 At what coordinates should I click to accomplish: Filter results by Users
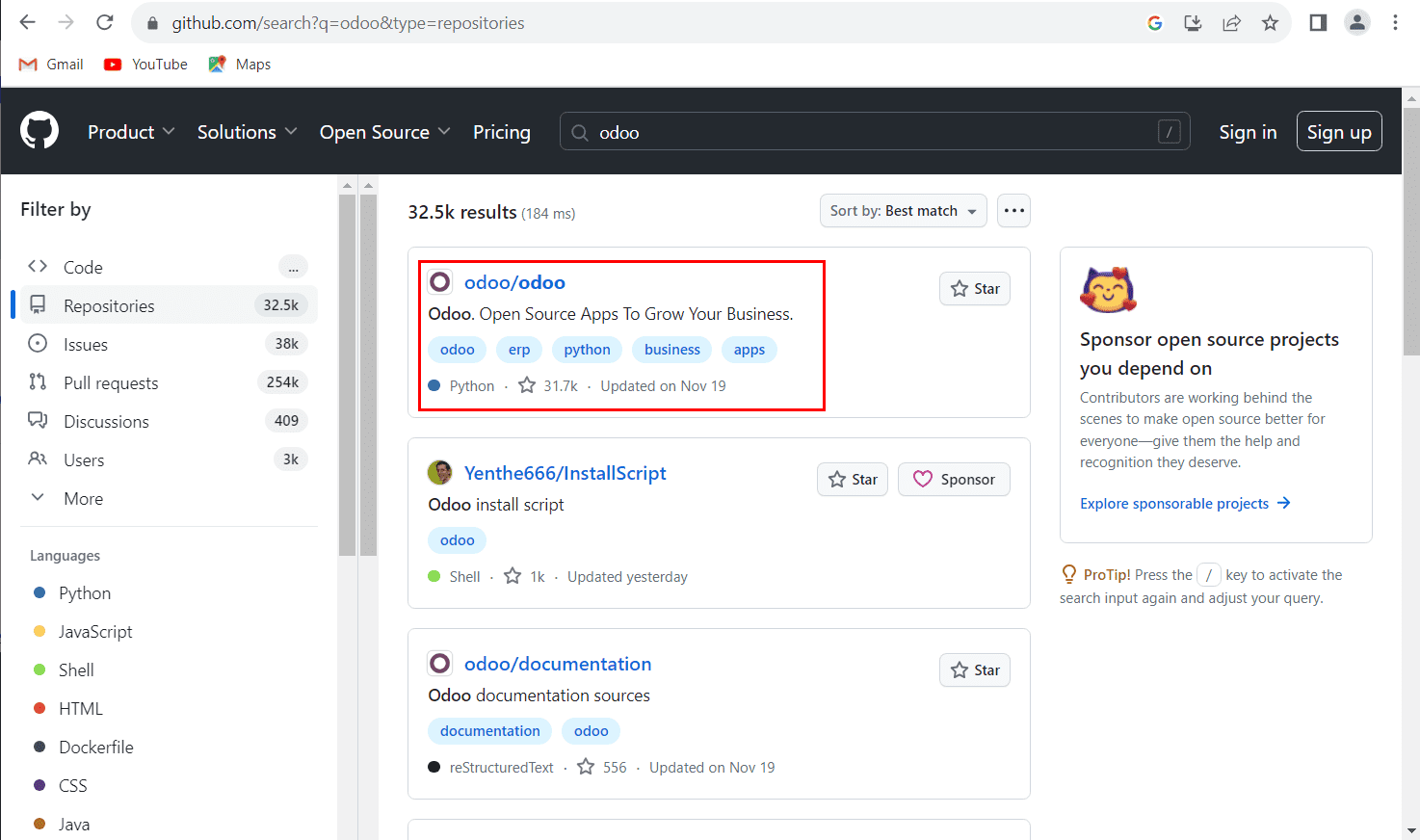click(x=169, y=459)
